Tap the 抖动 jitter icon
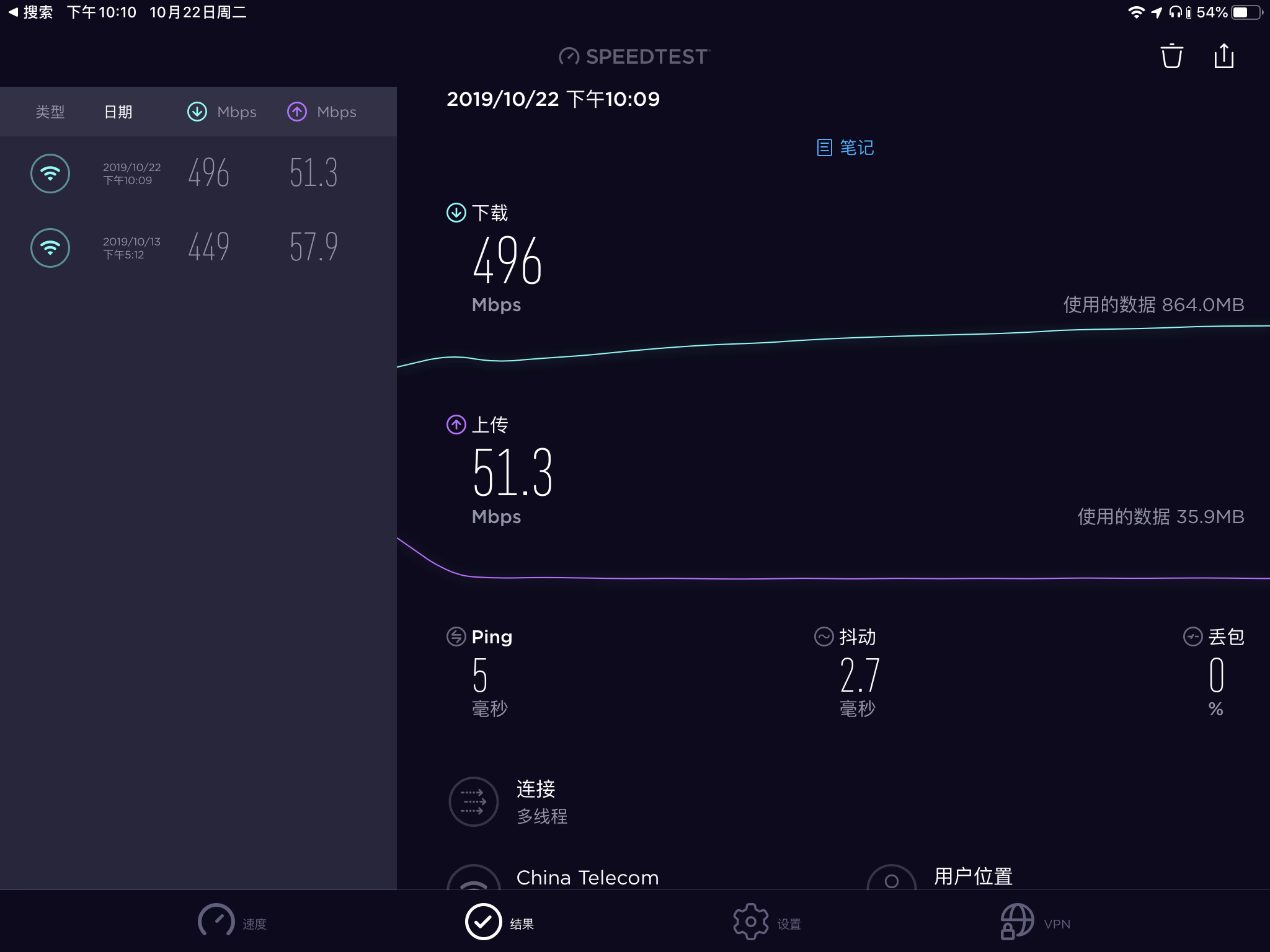The image size is (1270, 952). coord(824,637)
